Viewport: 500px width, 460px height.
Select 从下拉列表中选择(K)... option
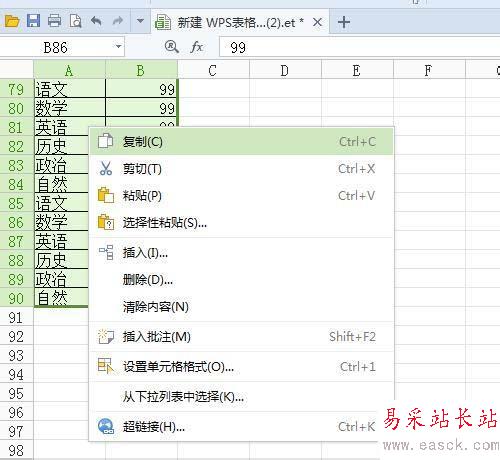coord(242,397)
